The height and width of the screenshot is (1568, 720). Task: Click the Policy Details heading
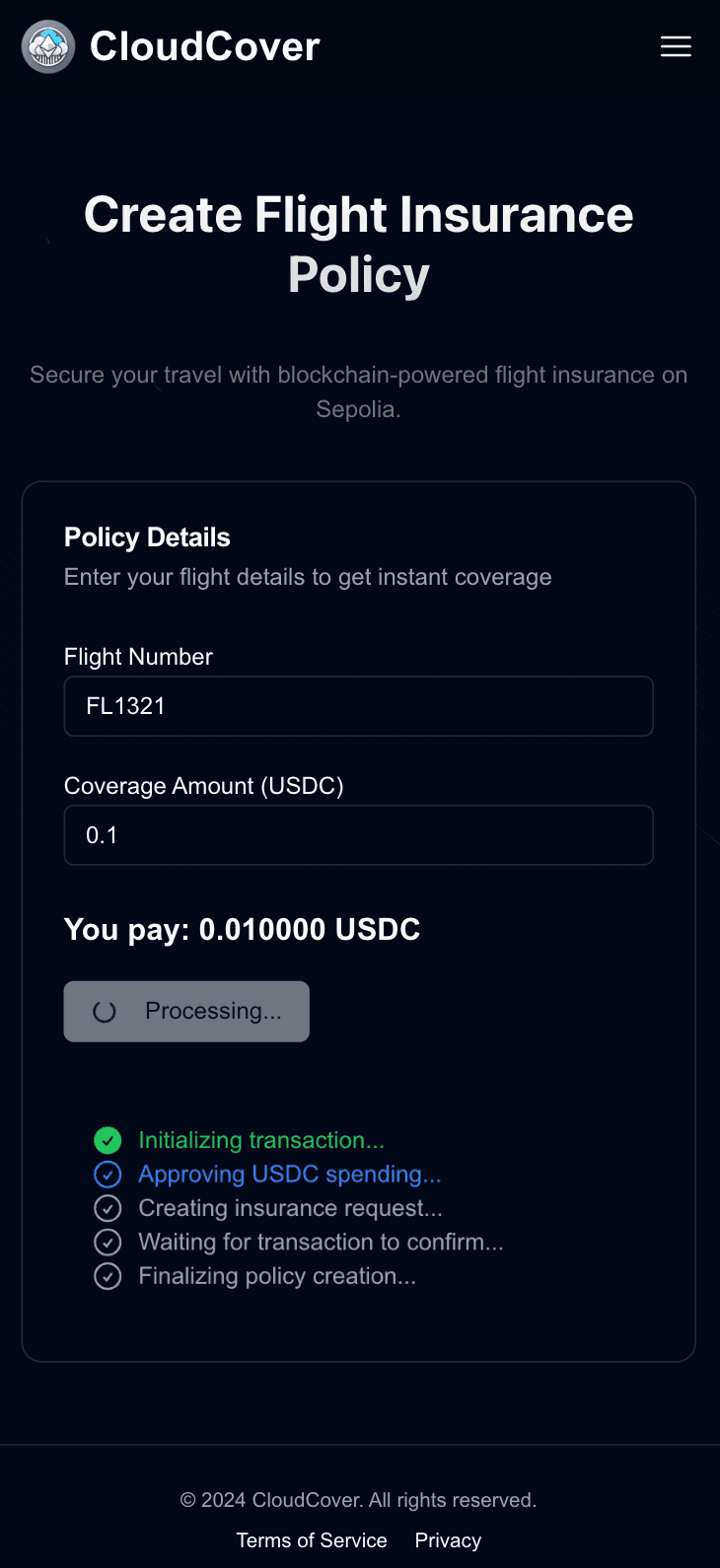147,537
